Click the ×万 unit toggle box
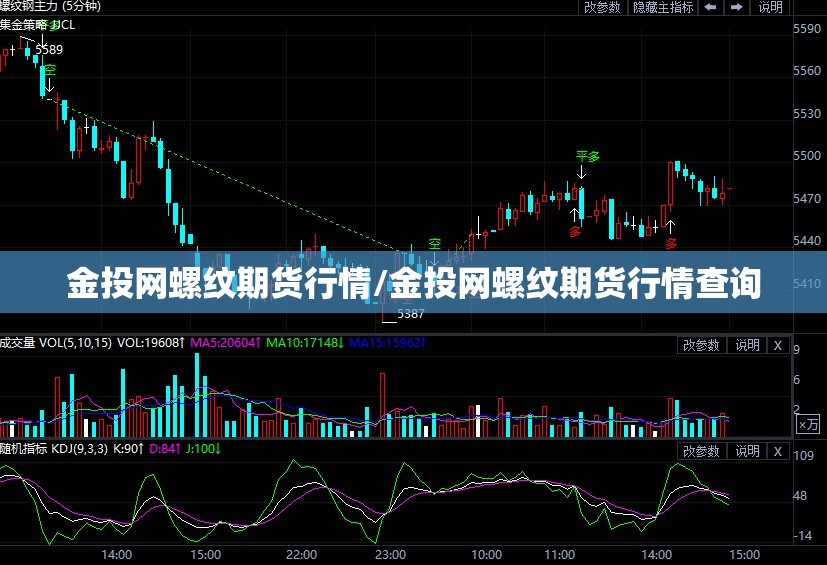The width and height of the screenshot is (827, 565). (x=807, y=424)
